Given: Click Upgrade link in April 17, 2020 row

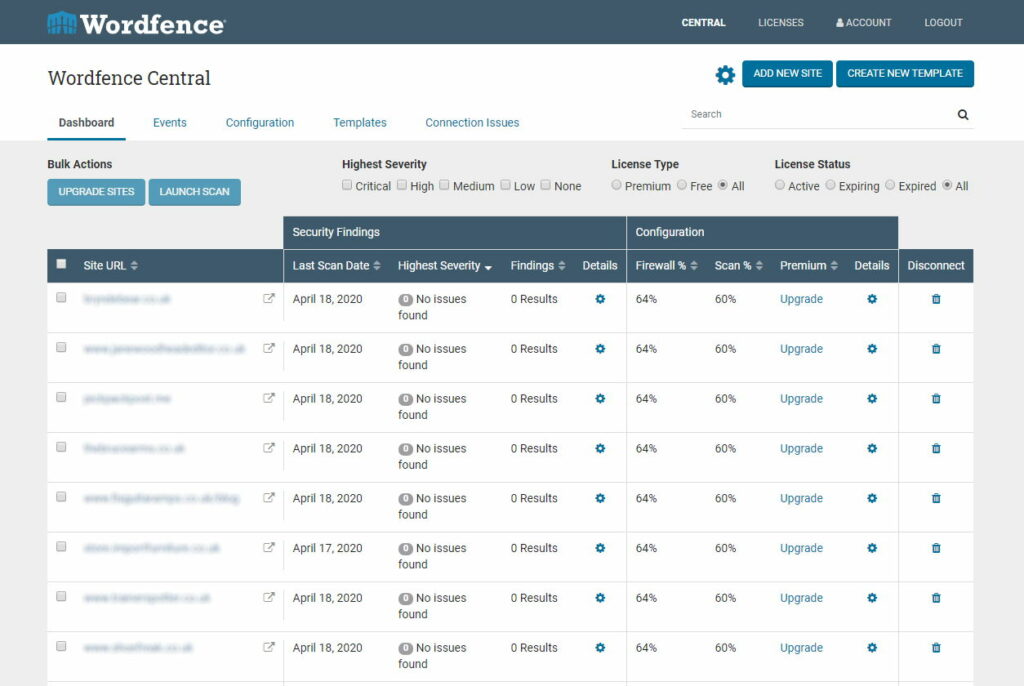Looking at the screenshot, I should coord(801,548).
